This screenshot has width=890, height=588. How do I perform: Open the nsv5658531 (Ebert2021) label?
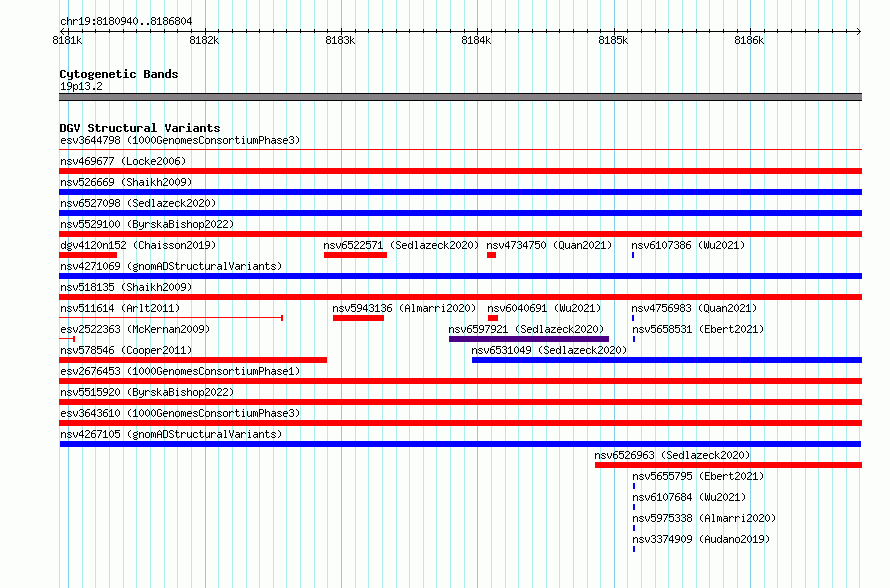point(698,329)
